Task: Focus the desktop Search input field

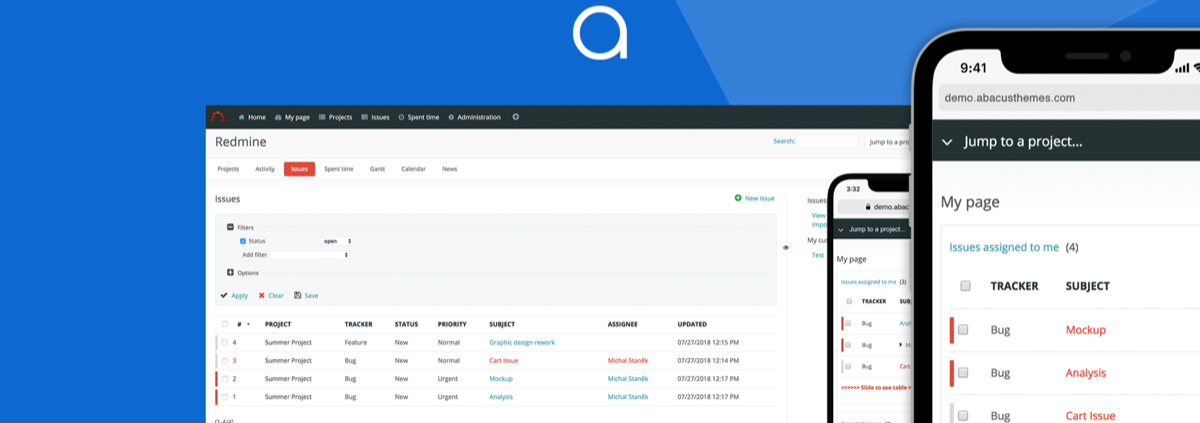Action: click(827, 142)
